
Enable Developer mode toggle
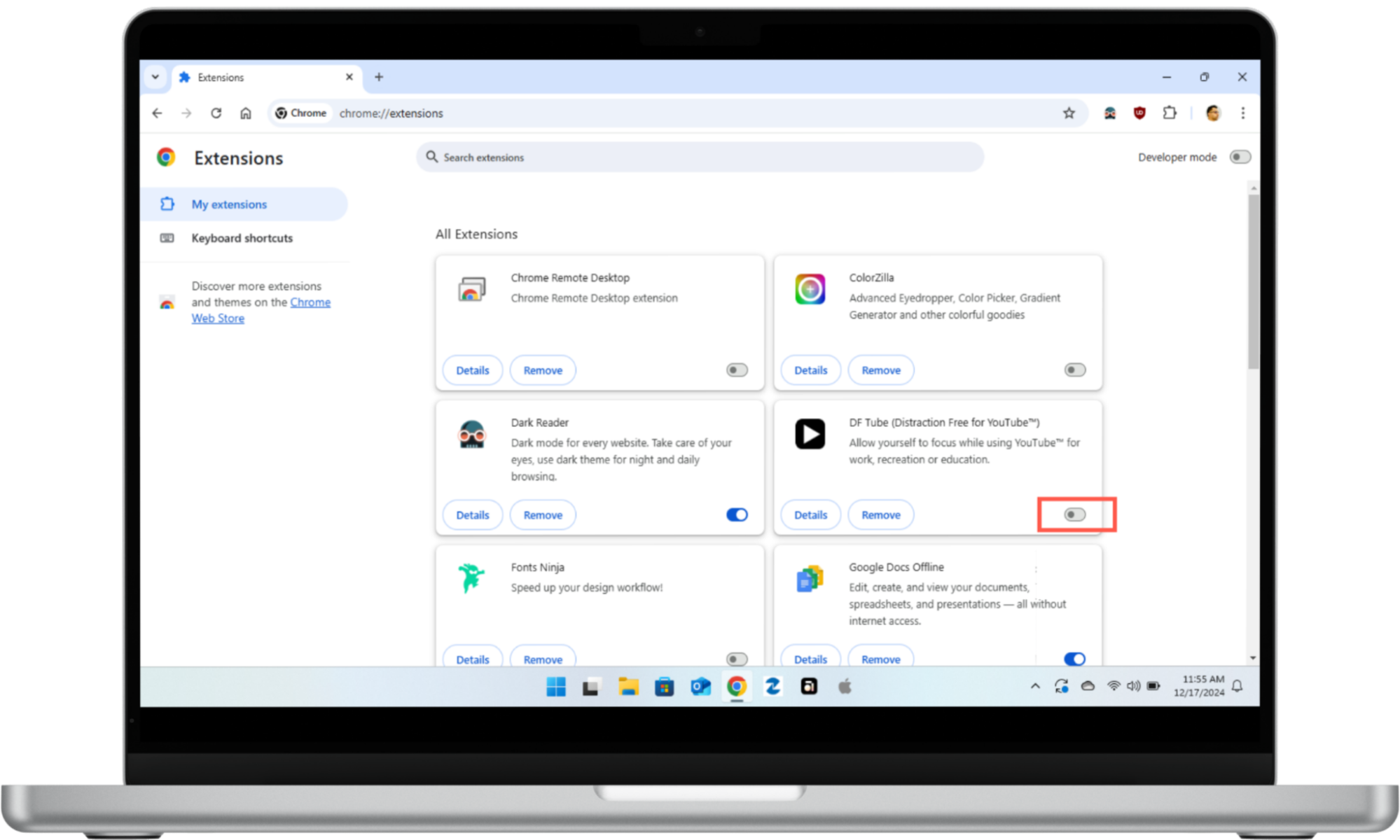pyautogui.click(x=1240, y=157)
